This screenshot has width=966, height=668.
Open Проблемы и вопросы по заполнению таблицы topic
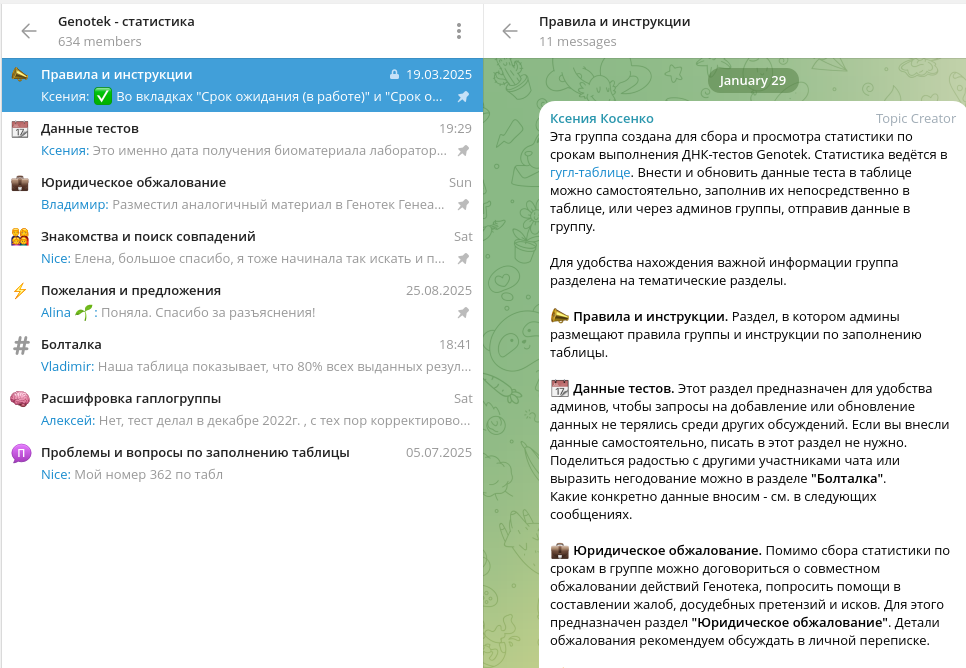click(242, 463)
